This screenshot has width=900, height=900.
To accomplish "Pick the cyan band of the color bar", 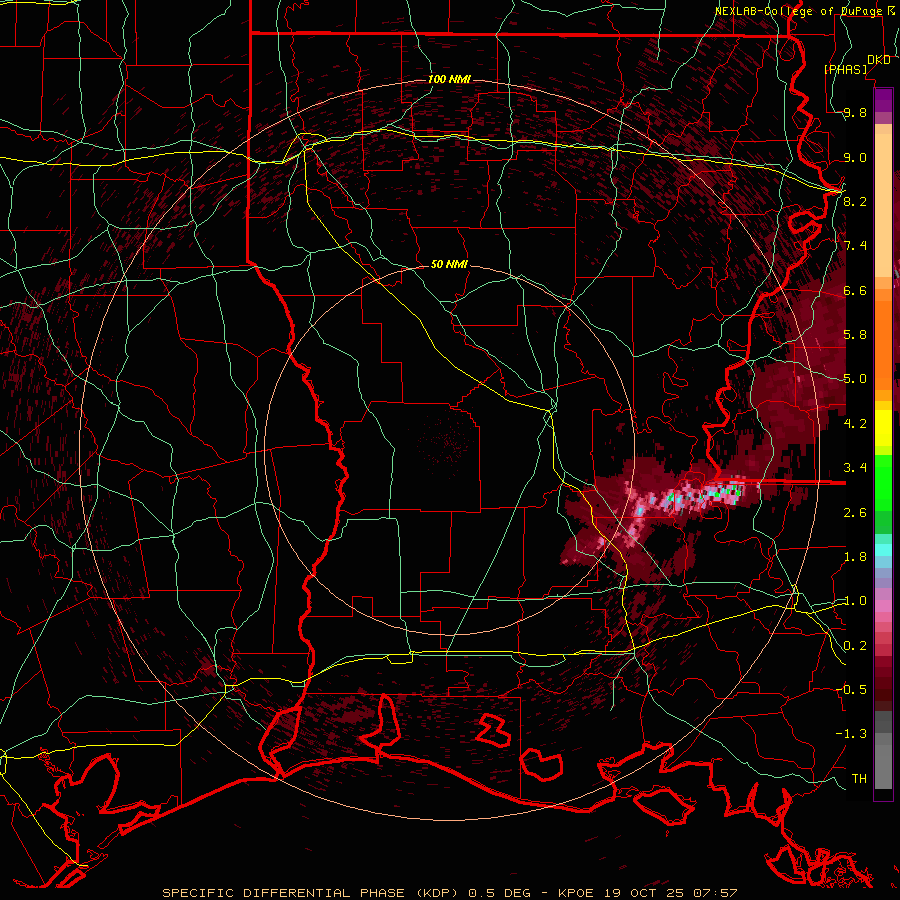I will pos(883,549).
